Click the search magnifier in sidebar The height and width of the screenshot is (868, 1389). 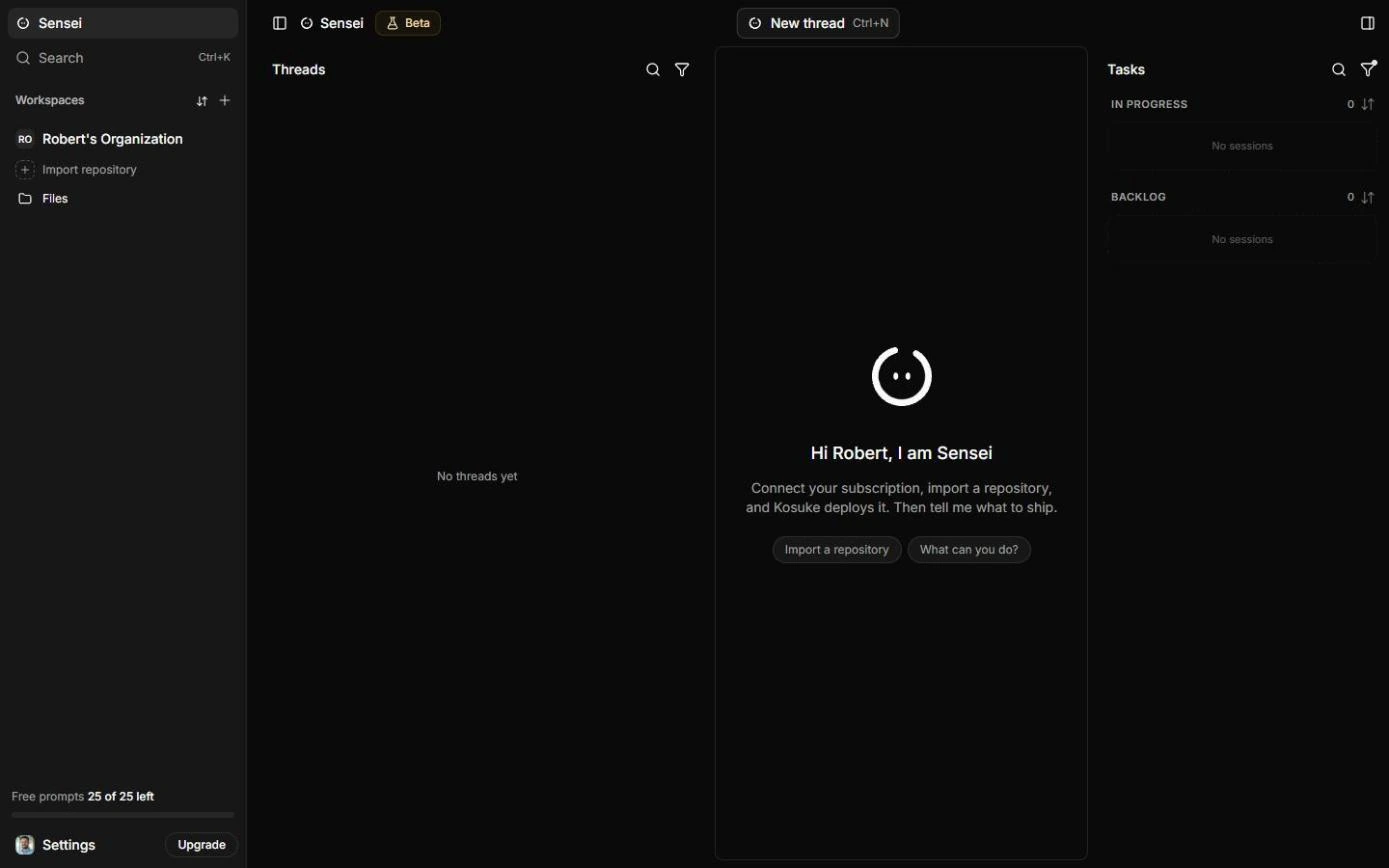point(23,58)
